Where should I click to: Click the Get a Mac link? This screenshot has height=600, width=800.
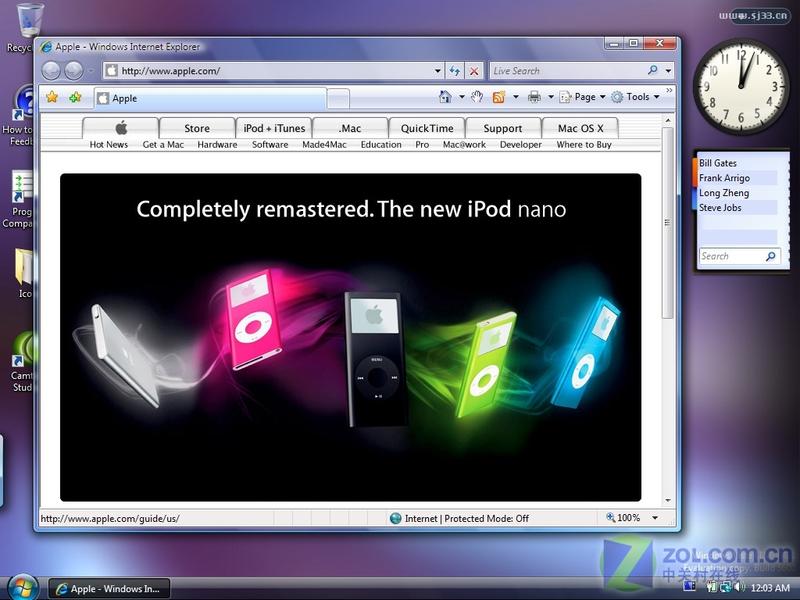163,144
